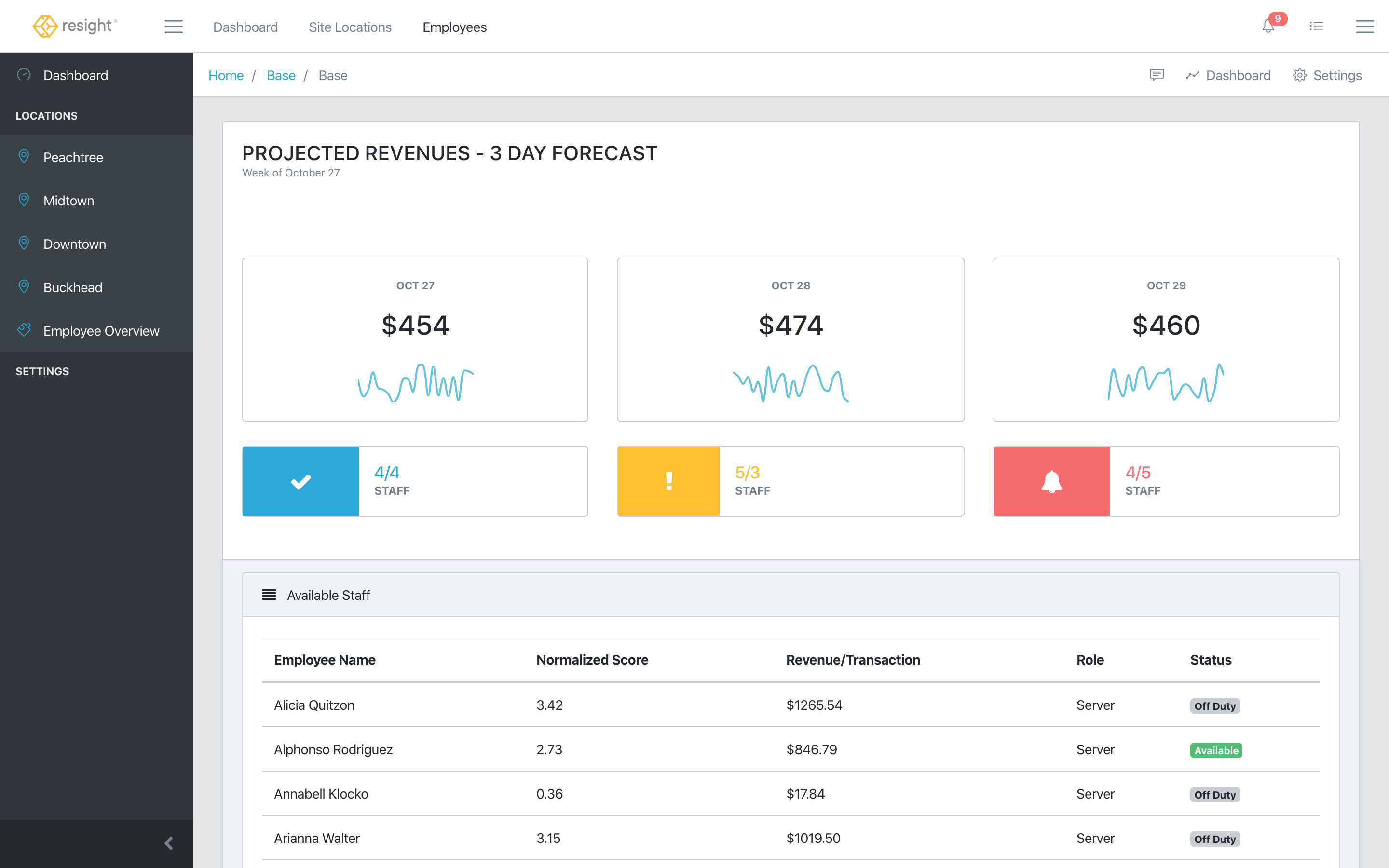Click the Home breadcrumb link
1389x868 pixels.
point(226,75)
